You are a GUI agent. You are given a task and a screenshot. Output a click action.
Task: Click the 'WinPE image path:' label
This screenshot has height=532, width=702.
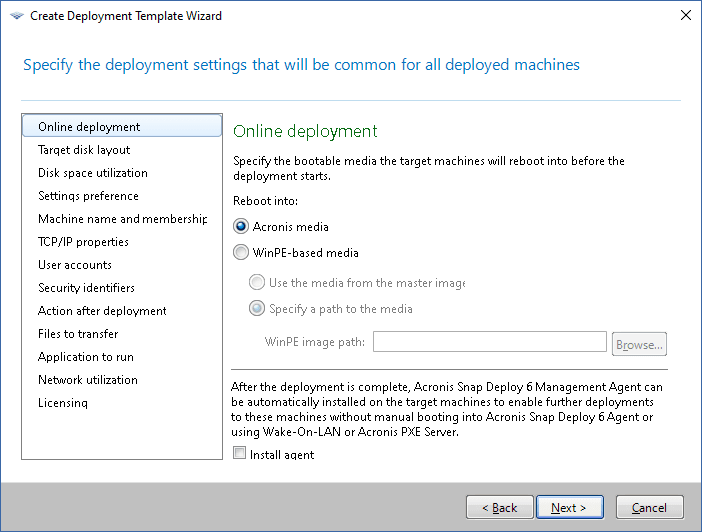tap(315, 342)
